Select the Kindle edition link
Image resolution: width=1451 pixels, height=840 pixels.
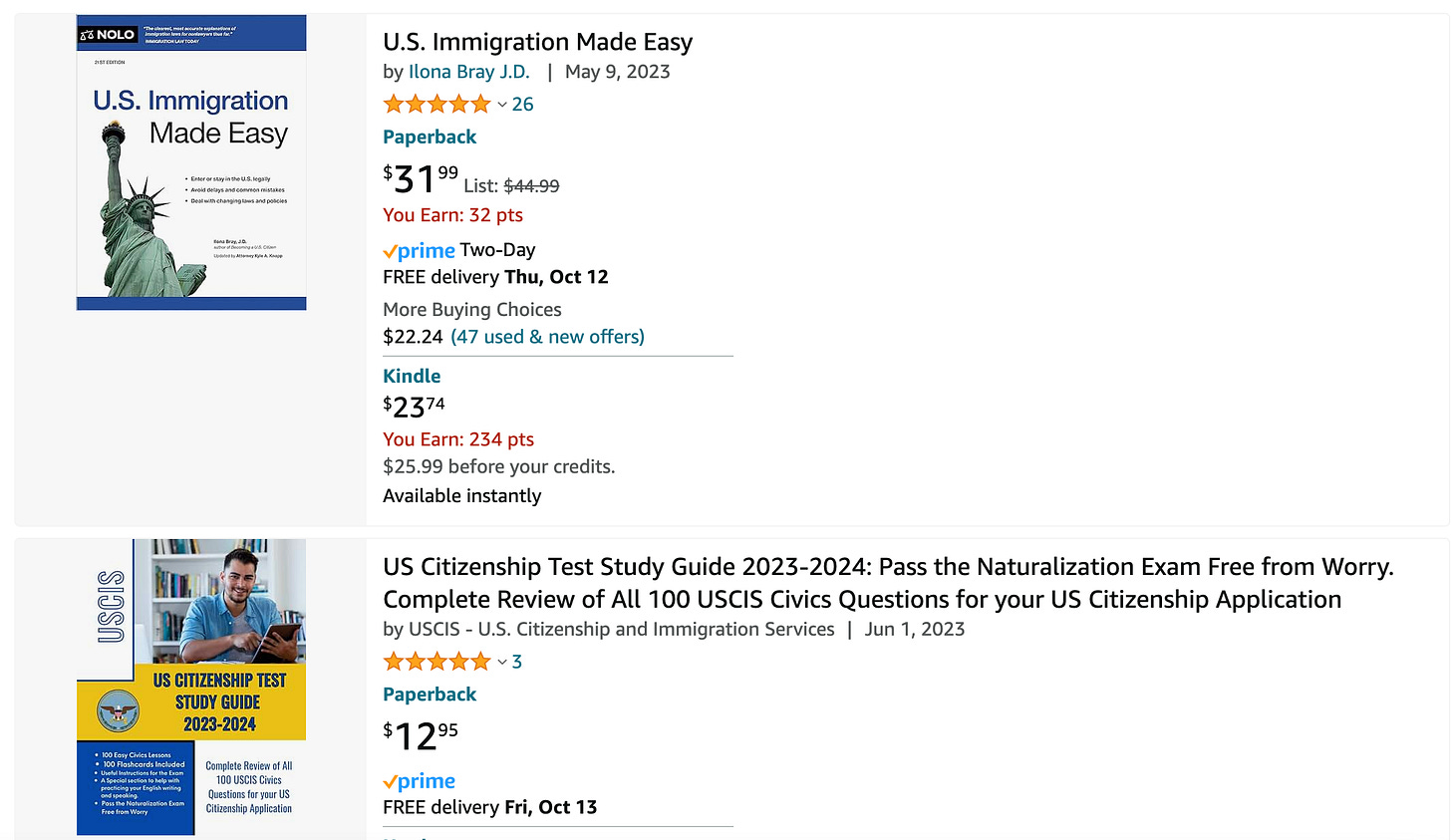(412, 376)
